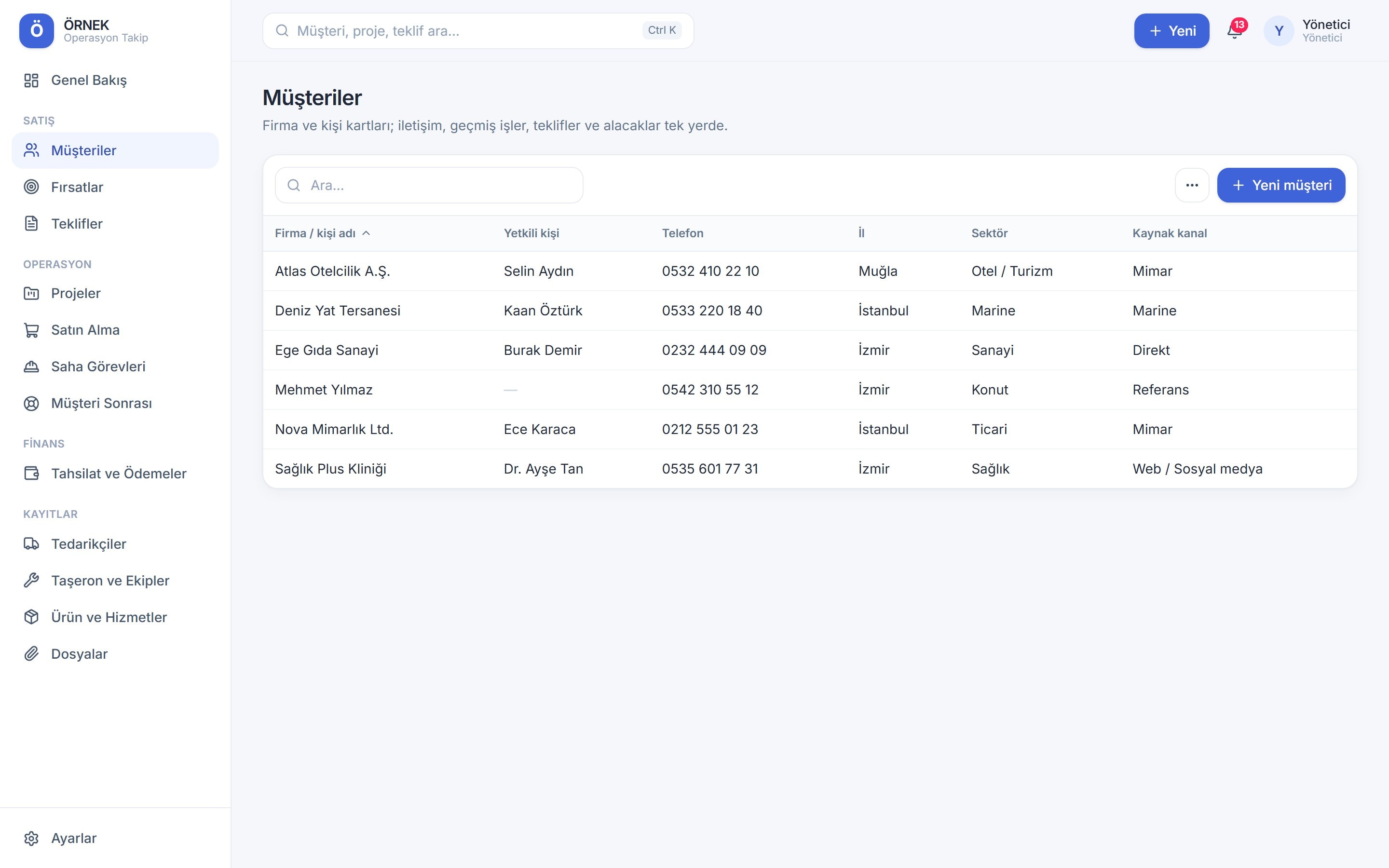Image resolution: width=1389 pixels, height=868 pixels.
Task: Click Dr. Ayşe Tan contact cell
Action: (x=543, y=469)
